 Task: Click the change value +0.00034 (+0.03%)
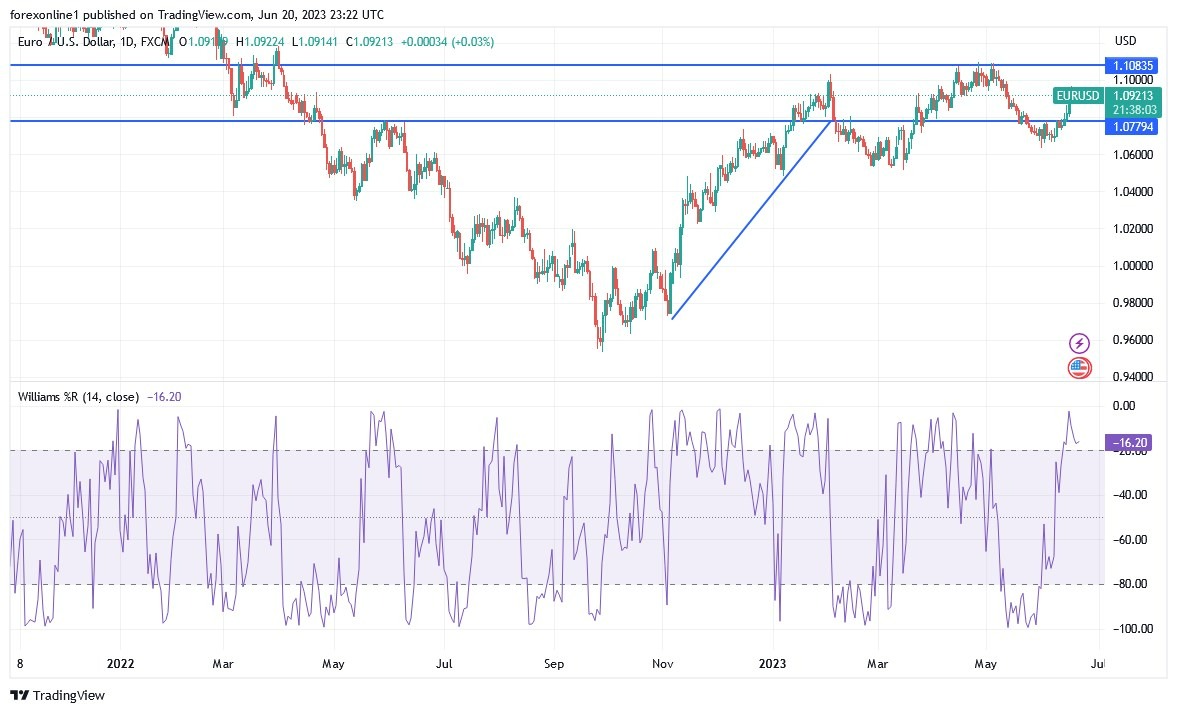tap(447, 42)
